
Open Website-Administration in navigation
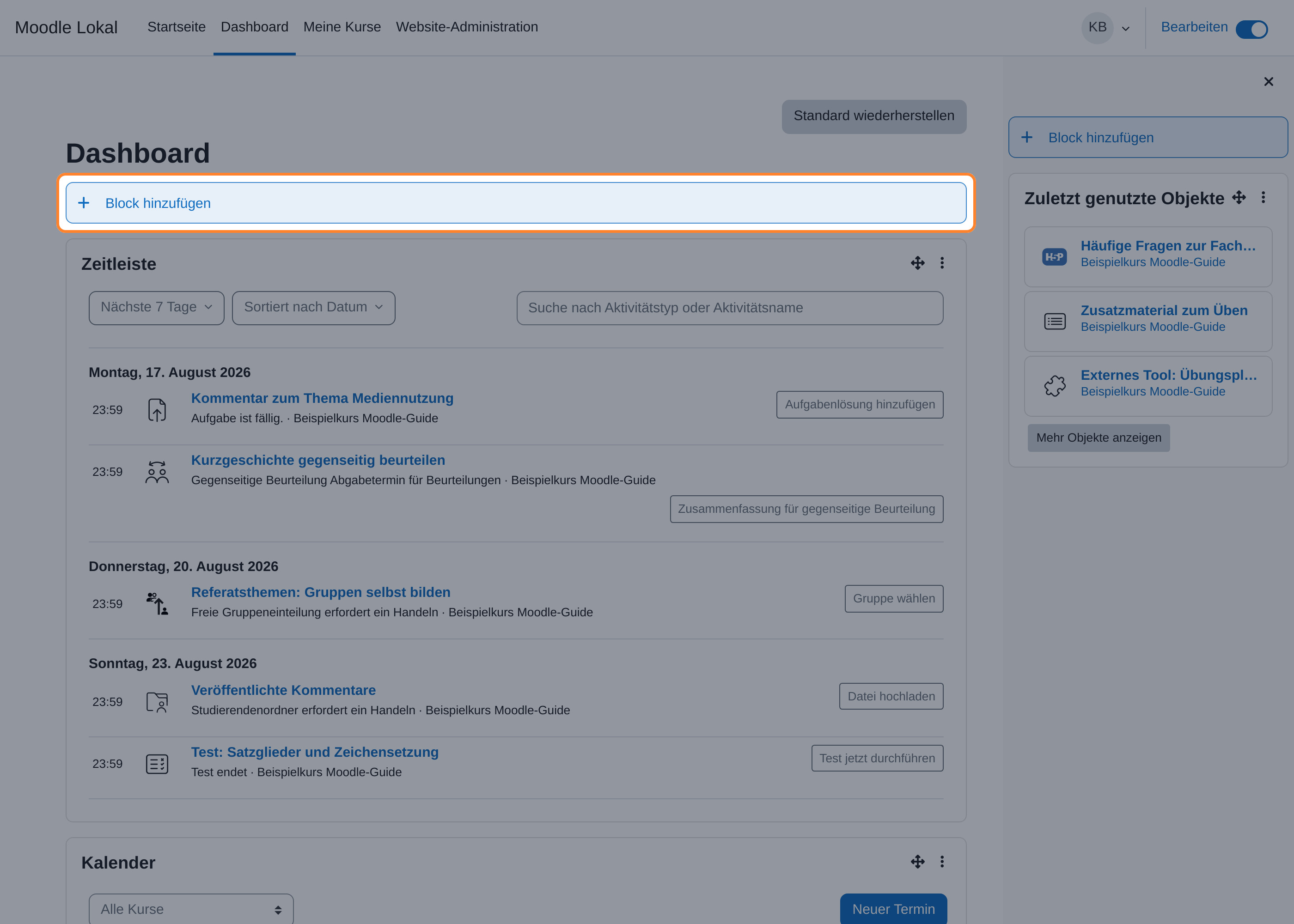[467, 27]
